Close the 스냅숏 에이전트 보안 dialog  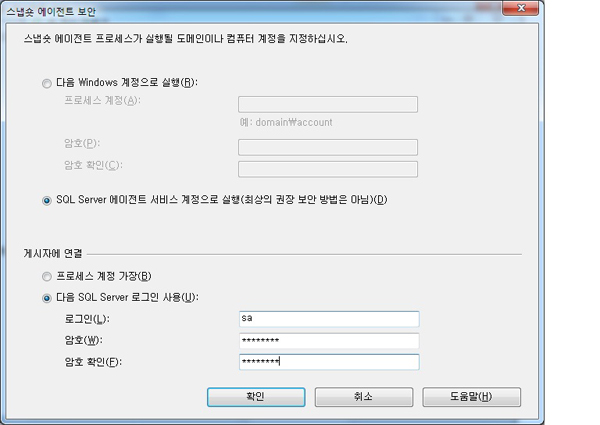coord(521,8)
